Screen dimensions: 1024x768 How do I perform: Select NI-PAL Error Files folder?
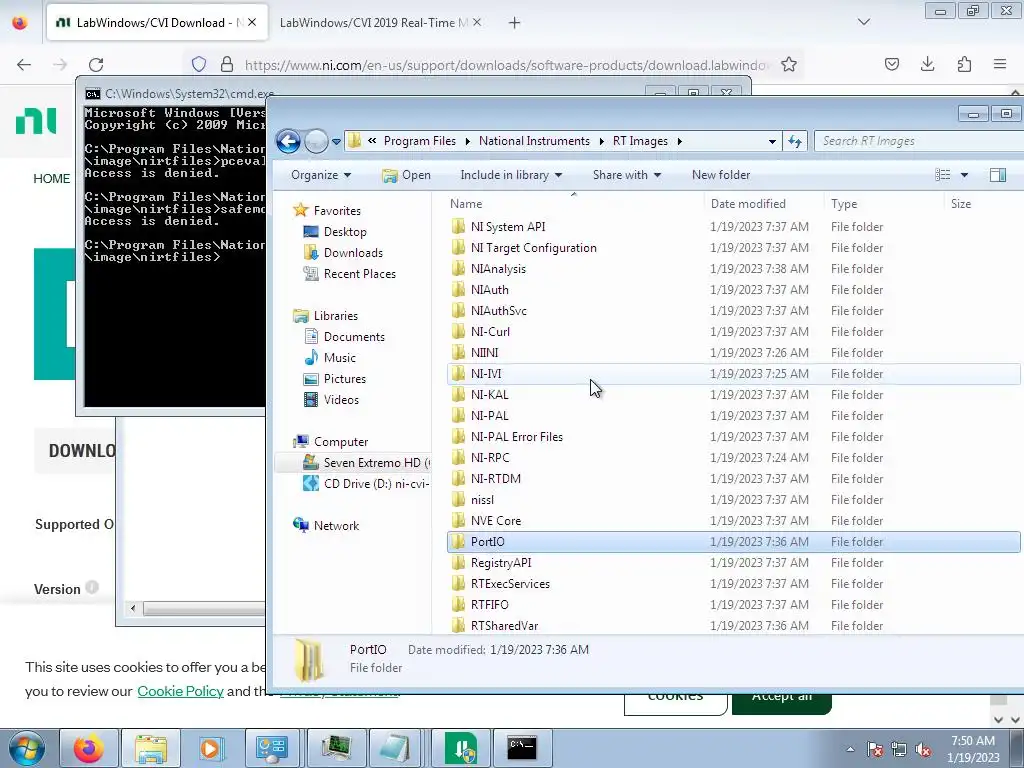pyautogui.click(x=517, y=437)
